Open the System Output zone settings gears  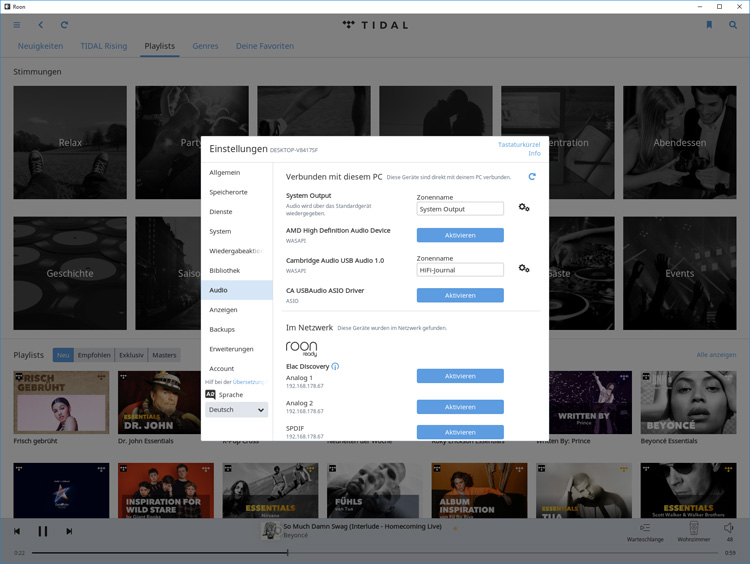click(x=524, y=207)
